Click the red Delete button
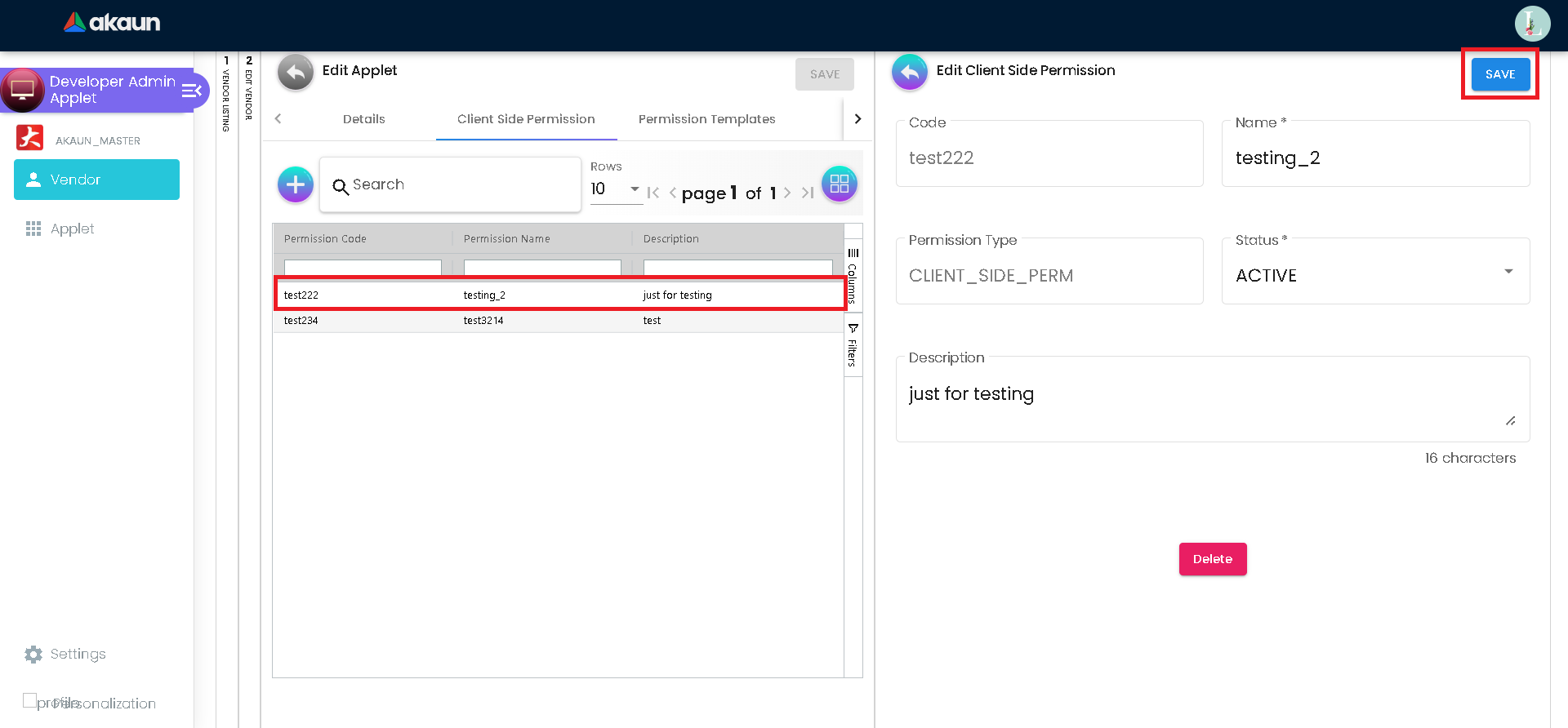Screen dimensions: 1568x728 click(x=1212, y=559)
